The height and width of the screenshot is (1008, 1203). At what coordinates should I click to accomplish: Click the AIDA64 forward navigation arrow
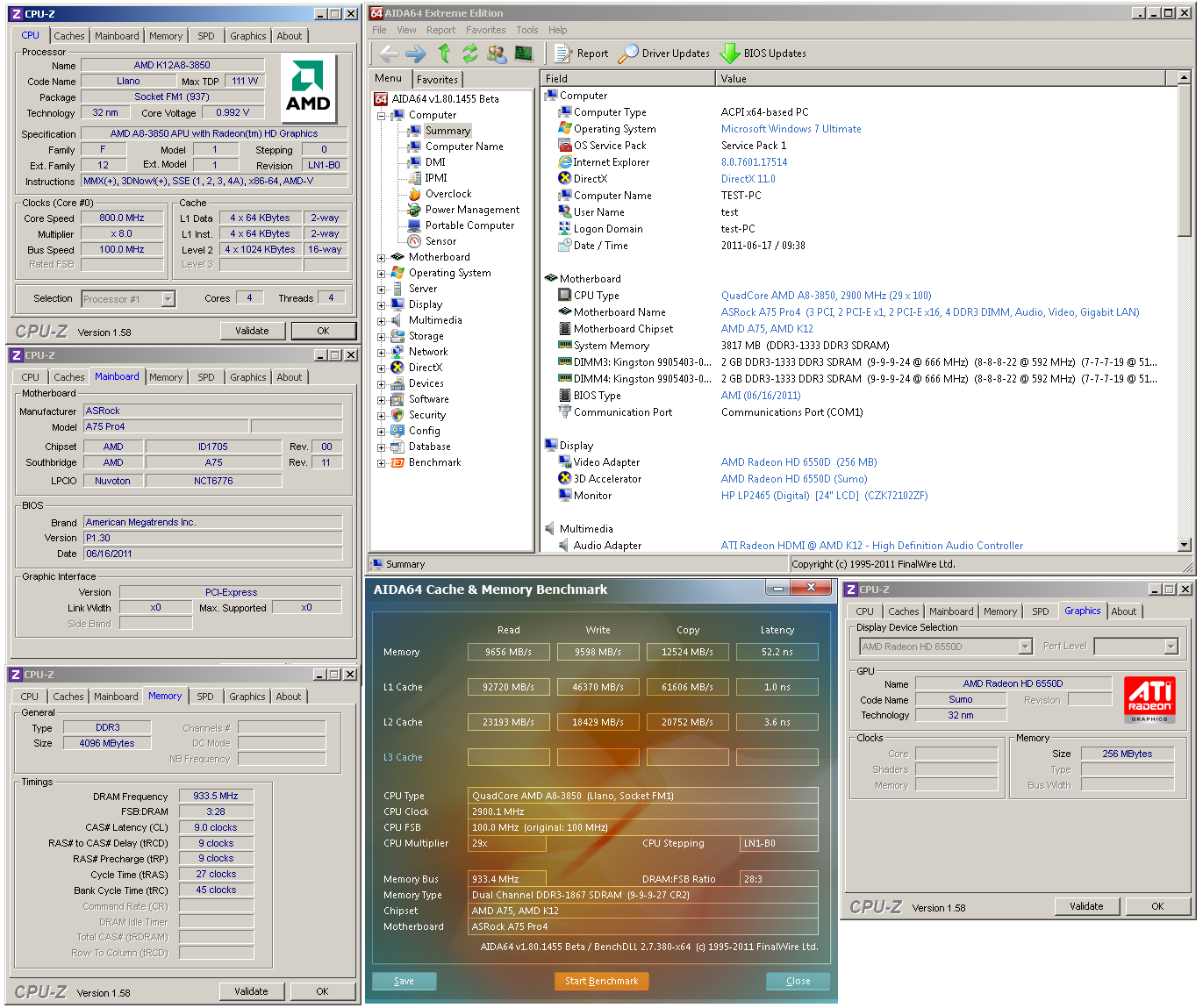[x=415, y=54]
